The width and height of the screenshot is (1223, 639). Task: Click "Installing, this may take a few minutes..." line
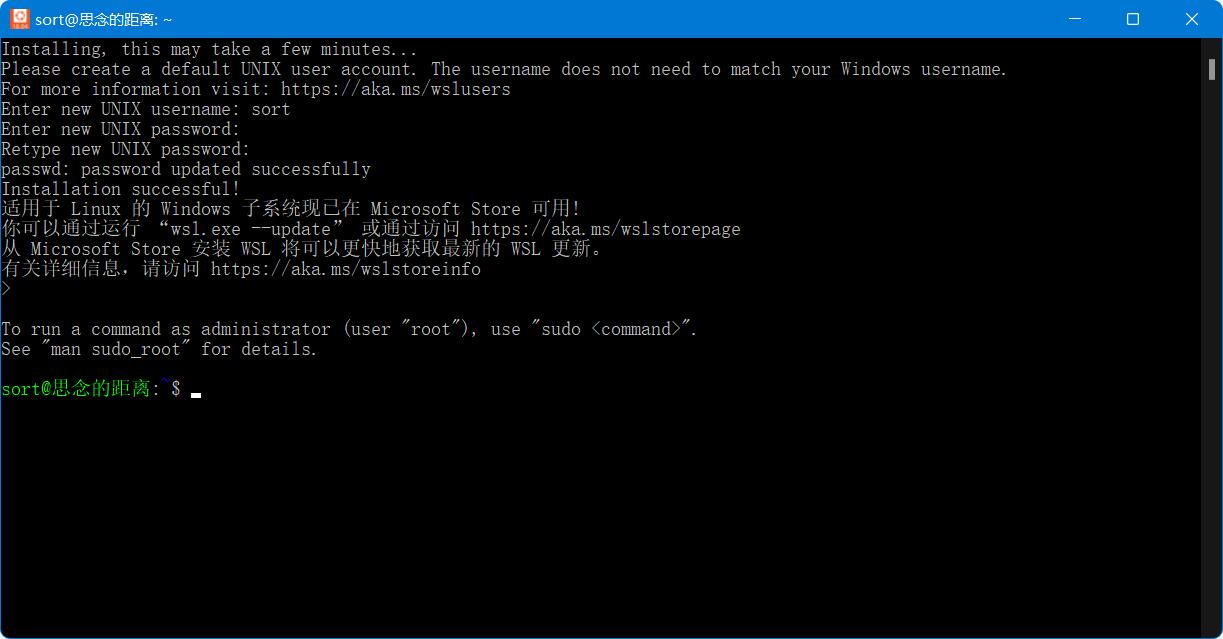(x=209, y=49)
